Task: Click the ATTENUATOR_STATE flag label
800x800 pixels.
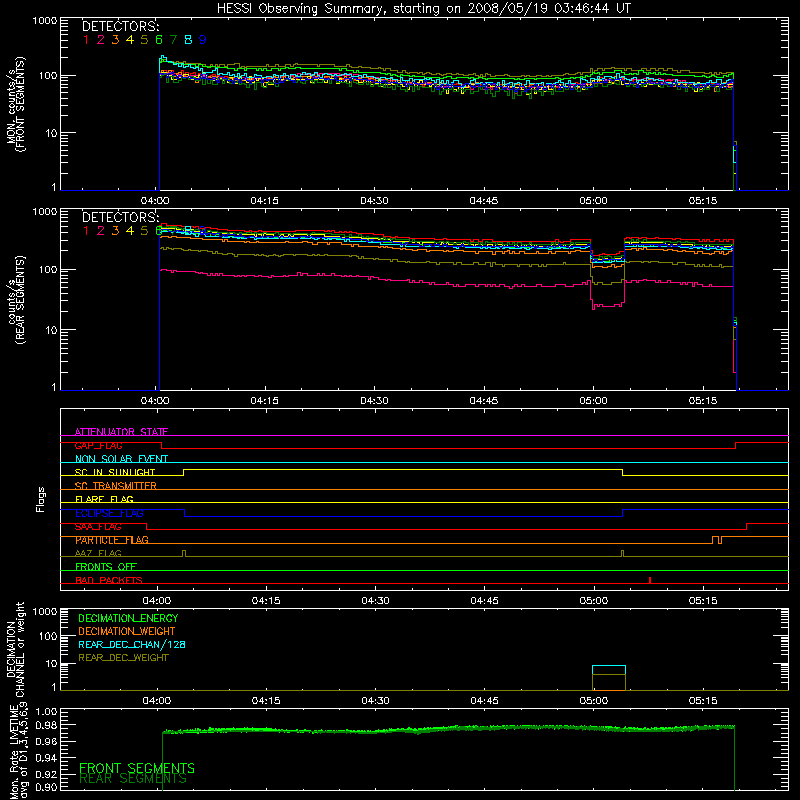Action: point(121,432)
